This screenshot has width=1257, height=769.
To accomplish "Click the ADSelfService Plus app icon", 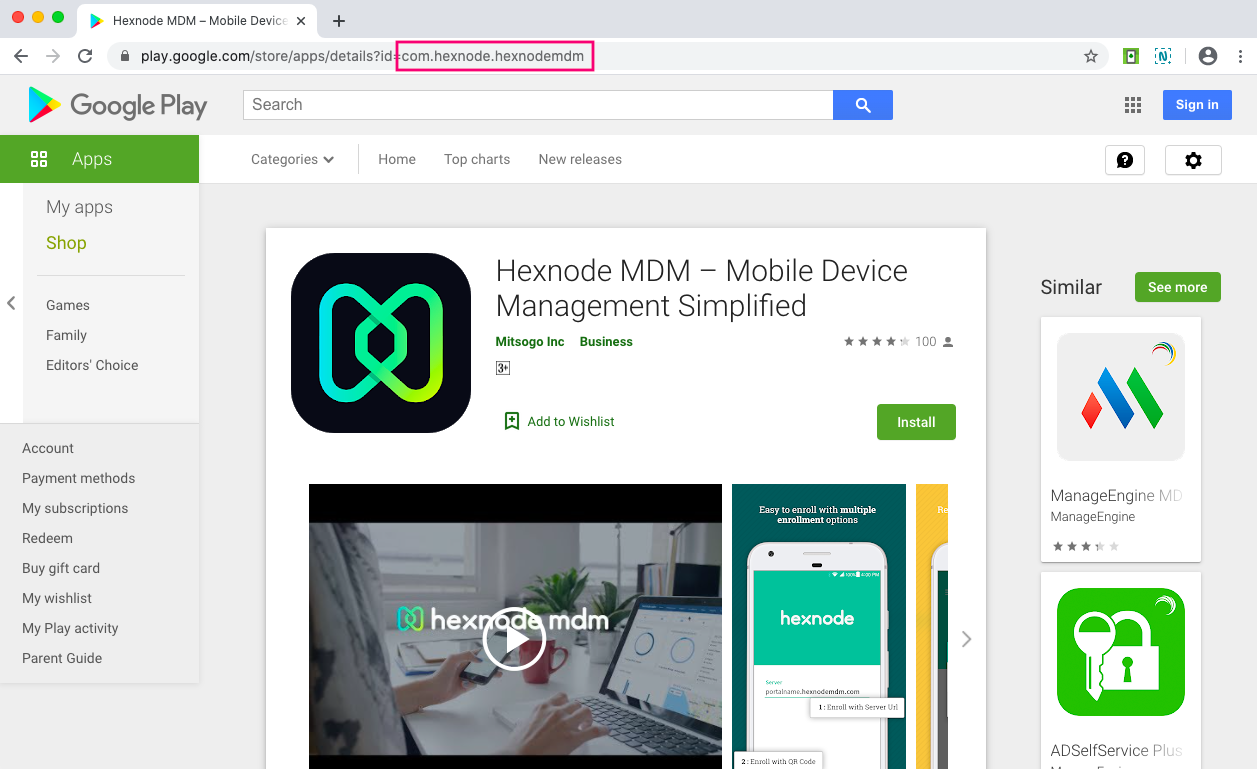I will tap(1121, 652).
